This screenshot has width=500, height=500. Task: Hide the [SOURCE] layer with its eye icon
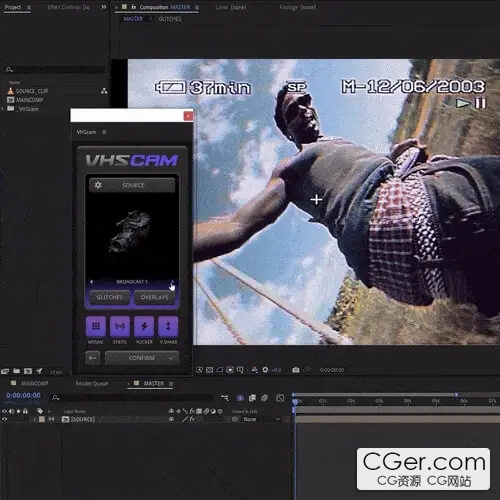pyautogui.click(x=4, y=419)
